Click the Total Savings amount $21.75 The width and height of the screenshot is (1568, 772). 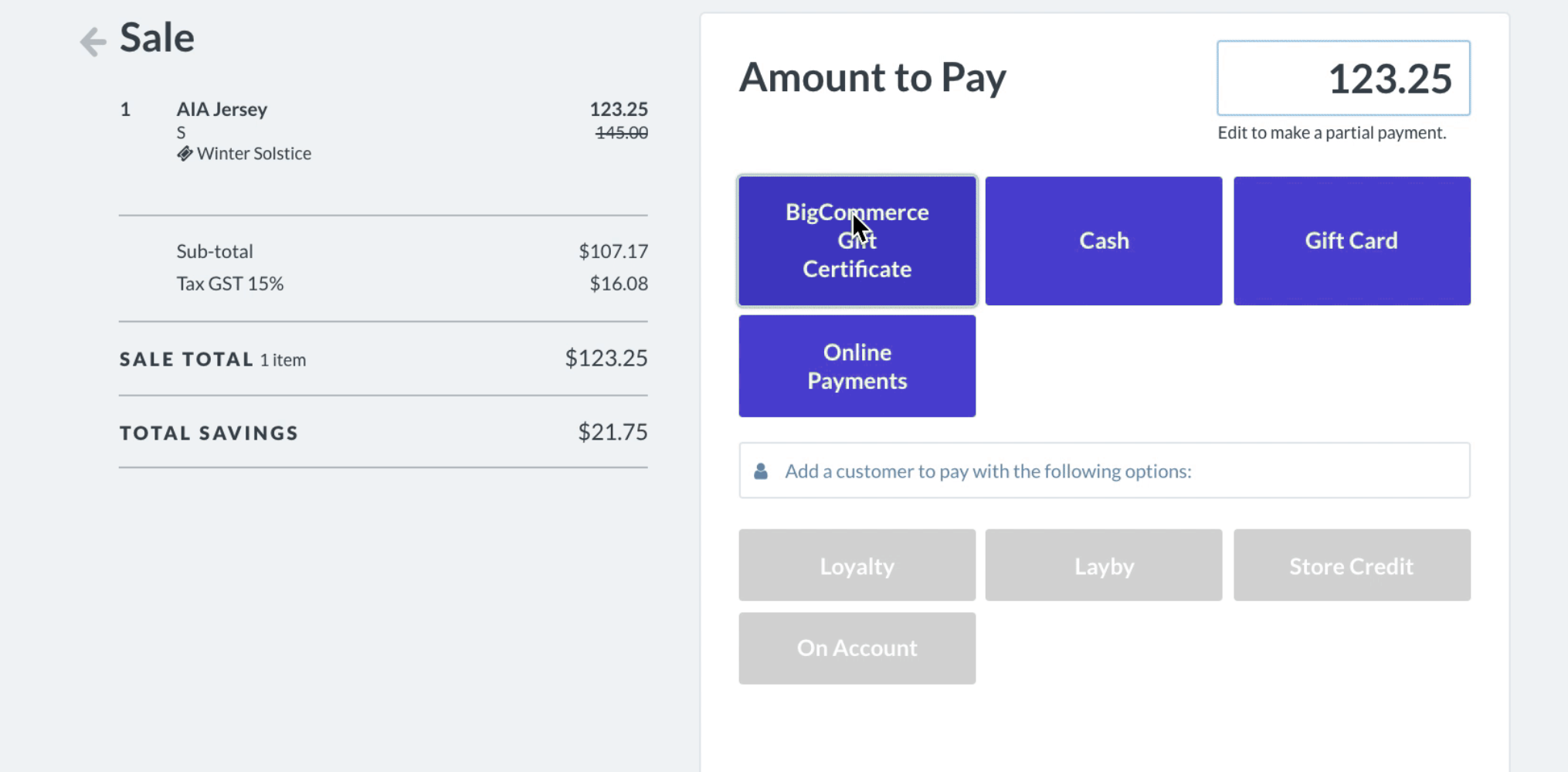click(x=613, y=432)
